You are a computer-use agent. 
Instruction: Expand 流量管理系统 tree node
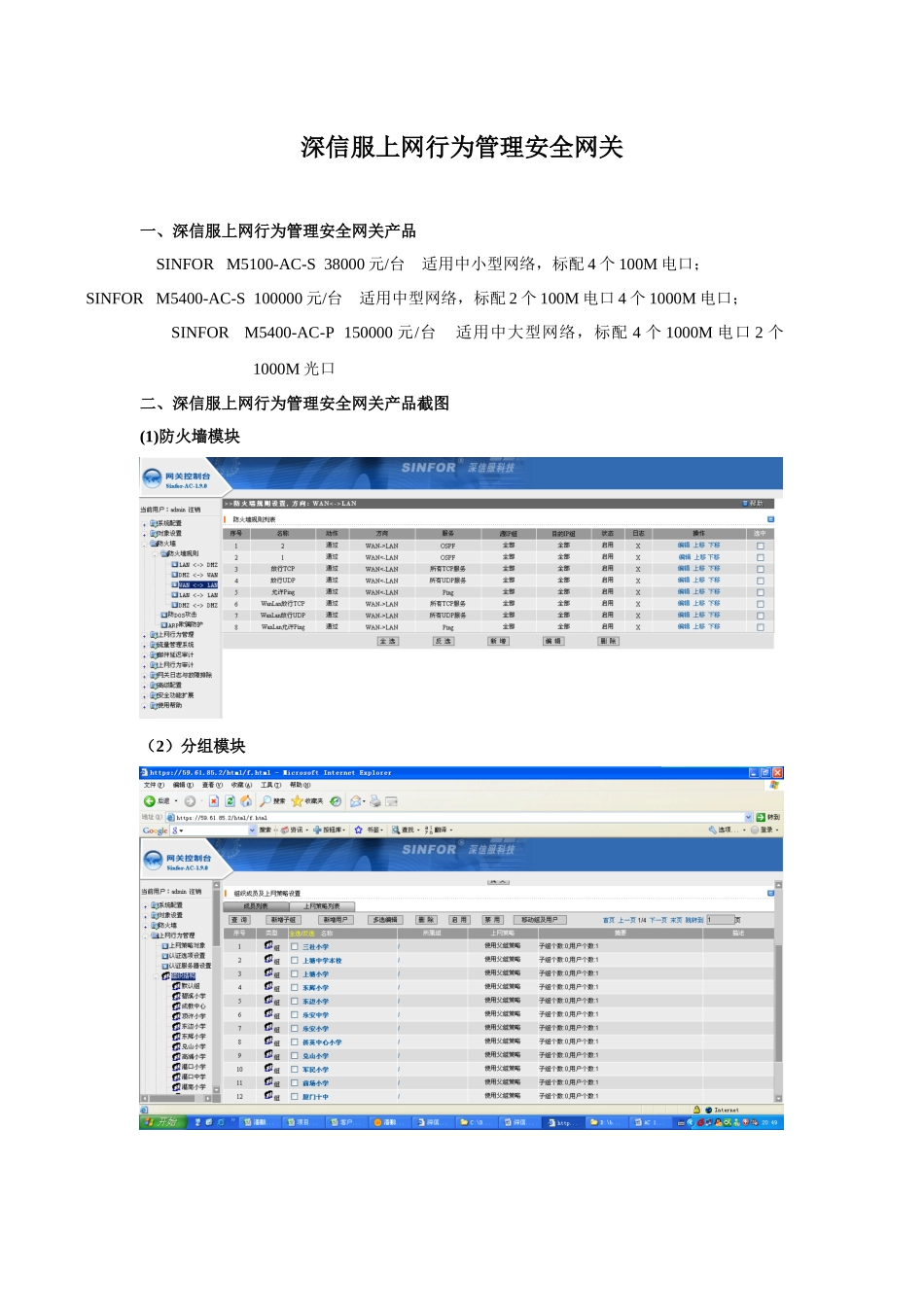[145, 645]
